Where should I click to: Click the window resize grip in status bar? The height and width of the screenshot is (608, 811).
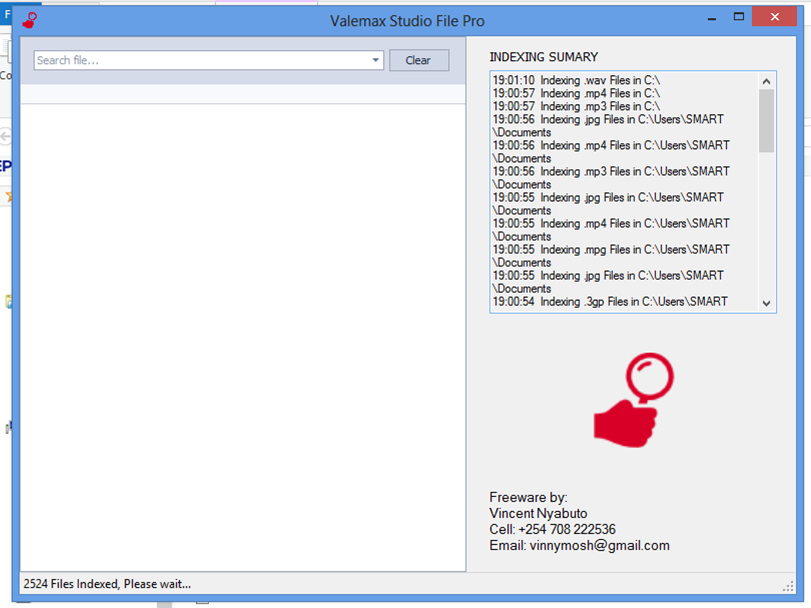click(788, 586)
